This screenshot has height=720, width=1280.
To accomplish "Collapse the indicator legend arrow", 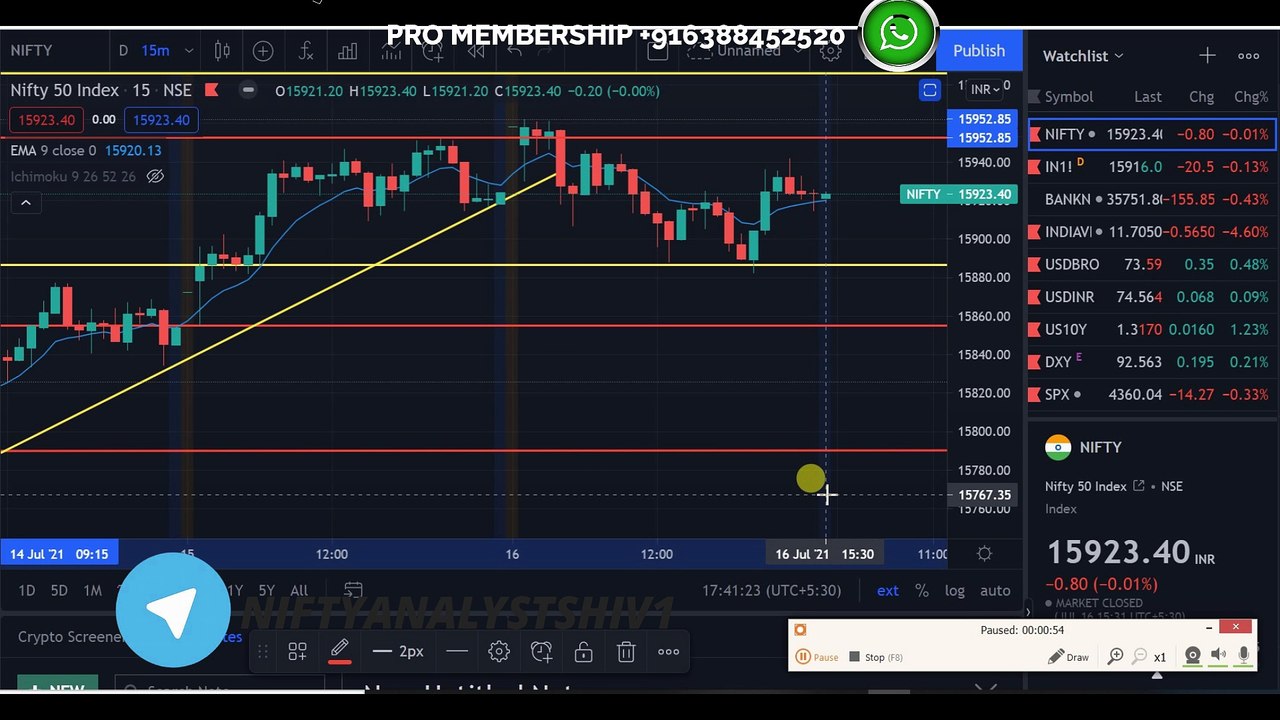I will click(x=26, y=203).
